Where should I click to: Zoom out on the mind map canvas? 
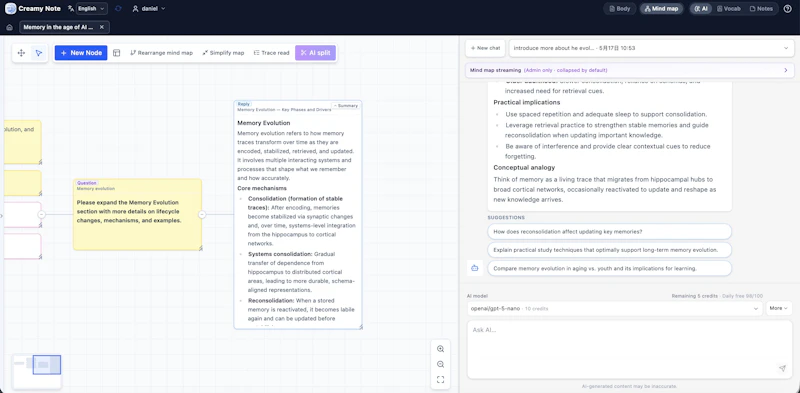440,364
